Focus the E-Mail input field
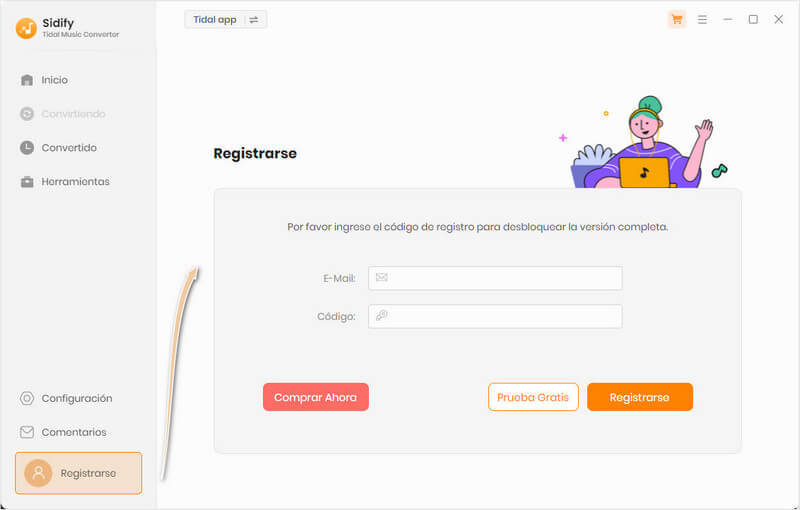This screenshot has width=800, height=510. click(x=495, y=278)
